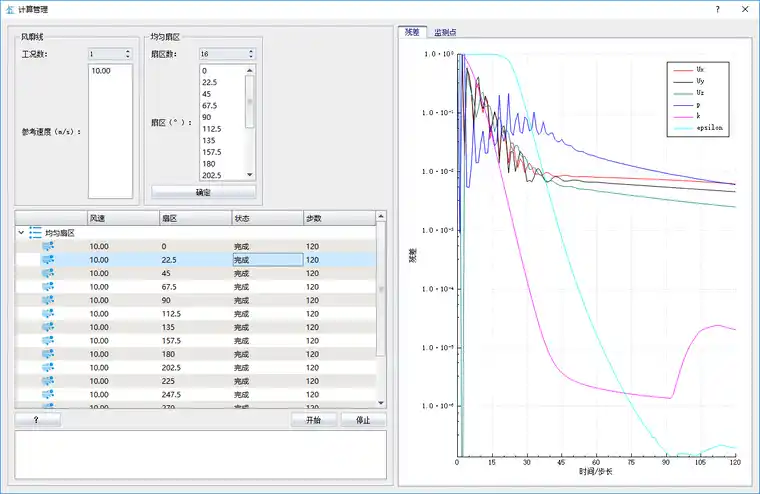Increase the 工况数 spinner value

pos(127,51)
